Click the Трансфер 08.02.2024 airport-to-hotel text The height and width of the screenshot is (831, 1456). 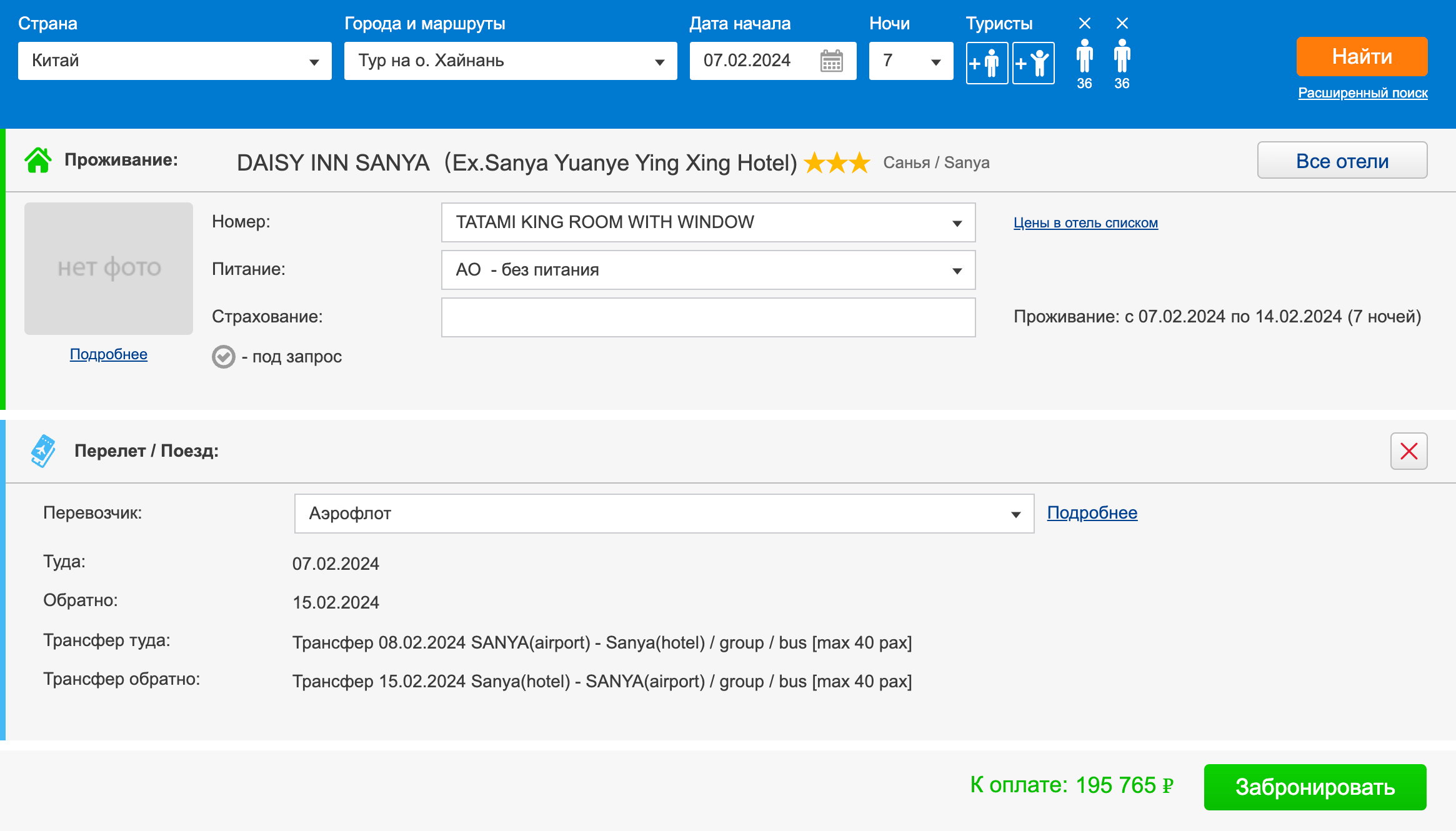click(602, 642)
